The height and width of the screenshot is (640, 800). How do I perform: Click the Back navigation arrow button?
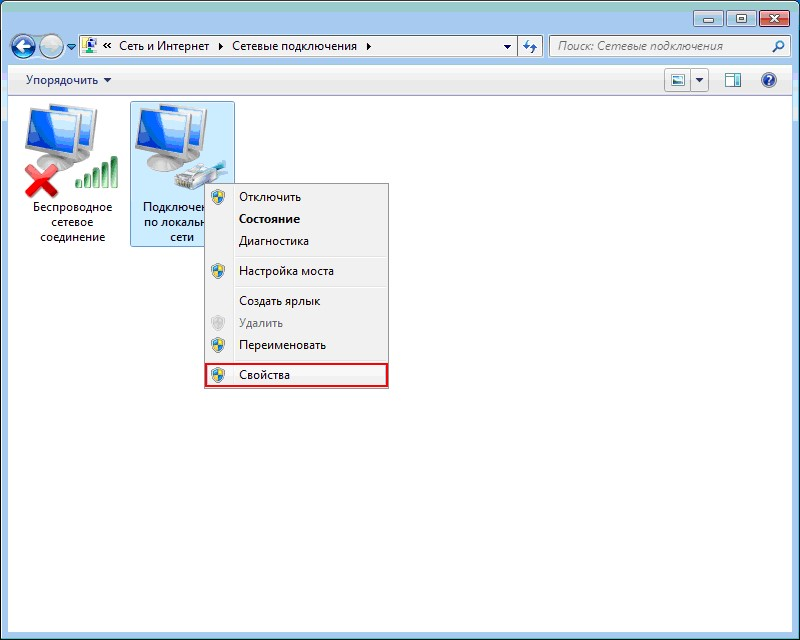(24, 46)
